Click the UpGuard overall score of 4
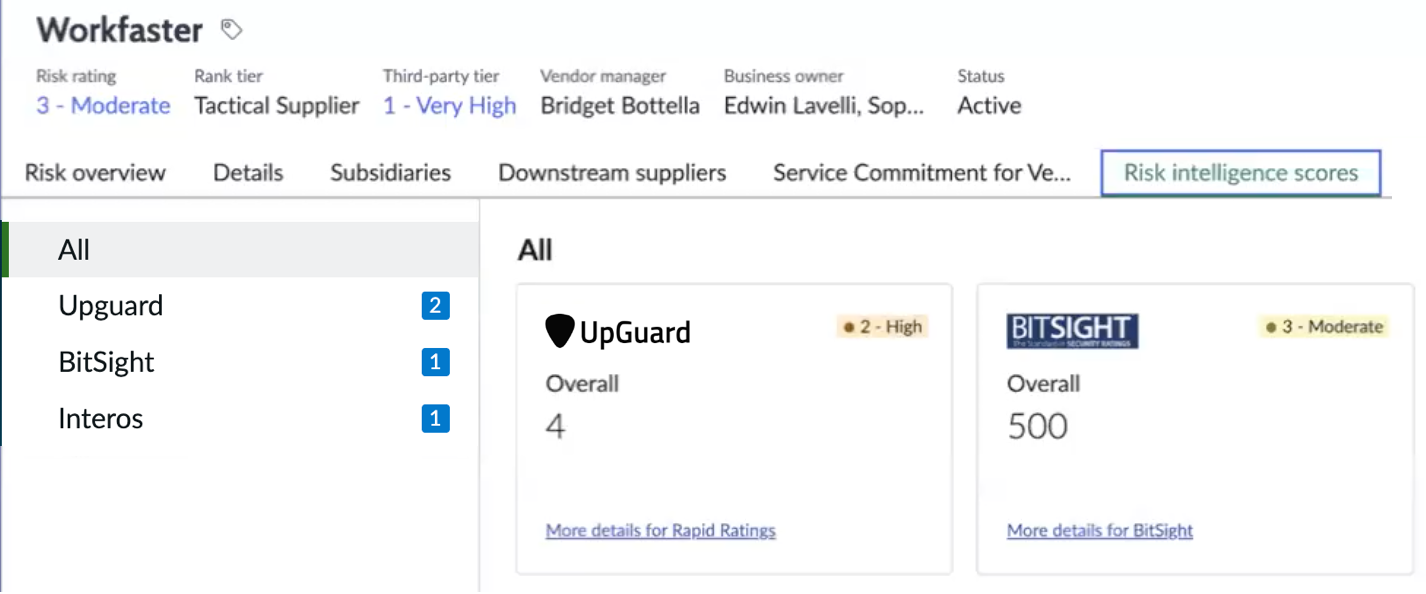This screenshot has height=594, width=1426. (556, 427)
